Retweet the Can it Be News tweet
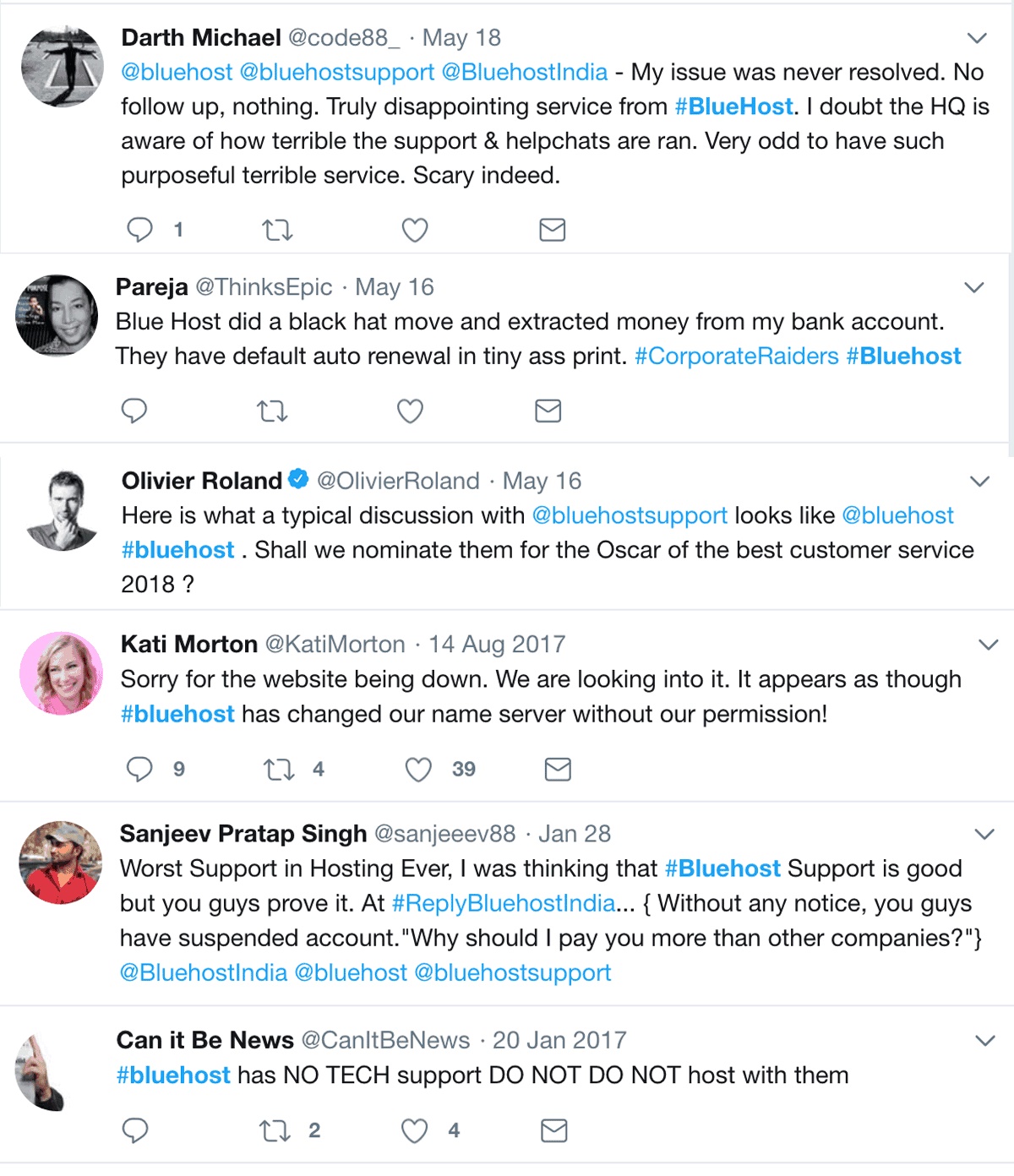This screenshot has width=1014, height=1176. click(x=275, y=1130)
